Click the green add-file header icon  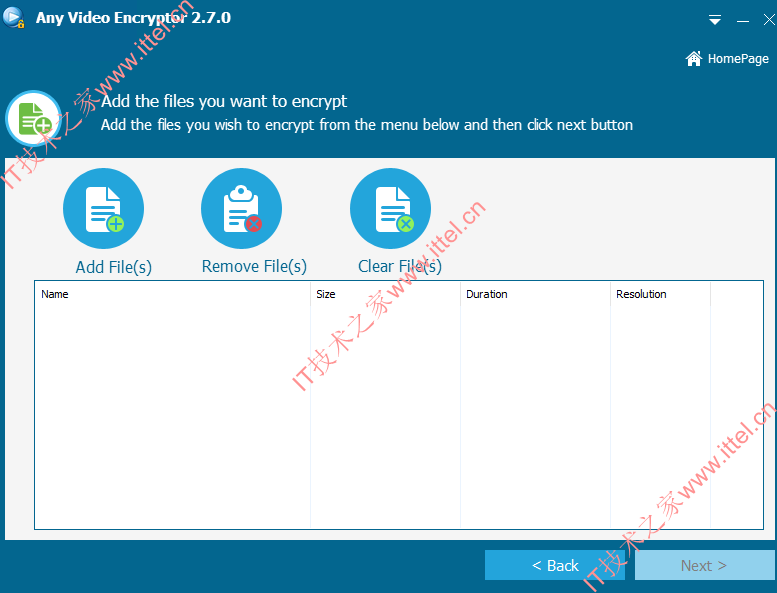tap(34, 118)
